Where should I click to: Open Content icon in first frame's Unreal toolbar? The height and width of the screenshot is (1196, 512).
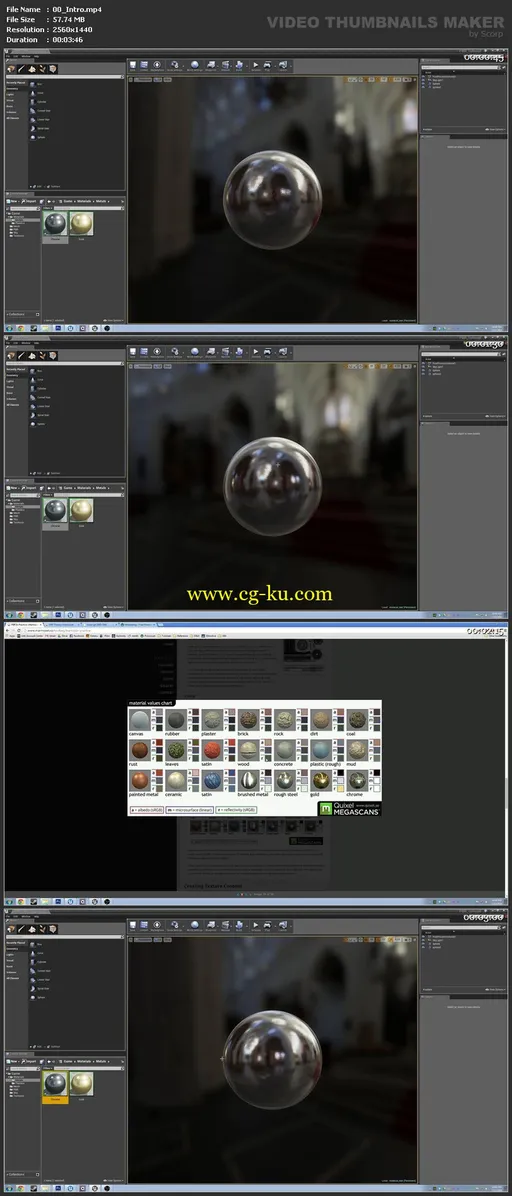[x=143, y=66]
